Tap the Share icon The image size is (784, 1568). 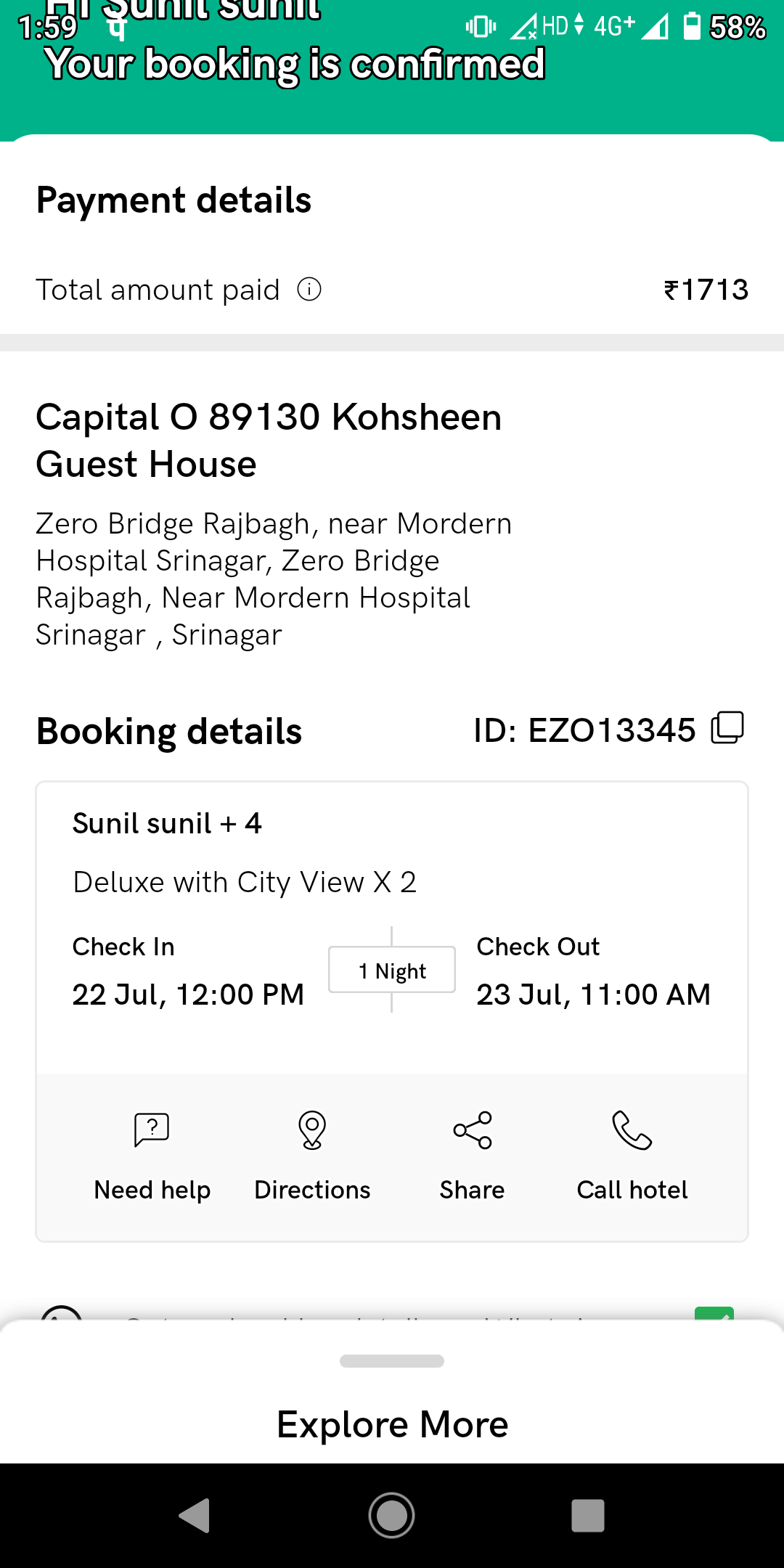pos(473,1130)
